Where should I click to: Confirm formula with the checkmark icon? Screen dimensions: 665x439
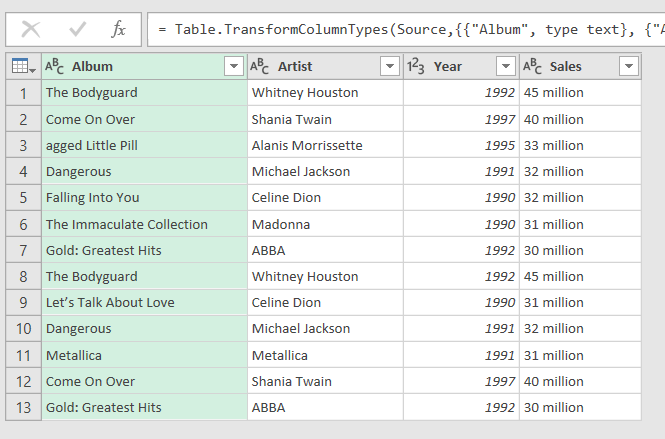pyautogui.click(x=78, y=30)
